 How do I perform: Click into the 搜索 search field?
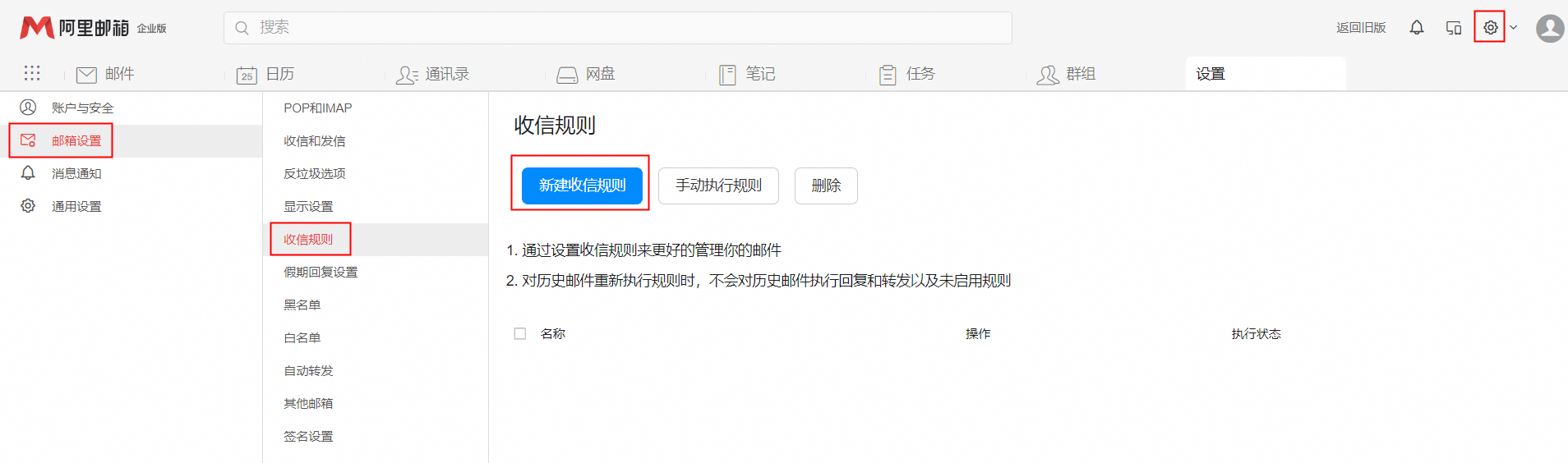coord(616,28)
